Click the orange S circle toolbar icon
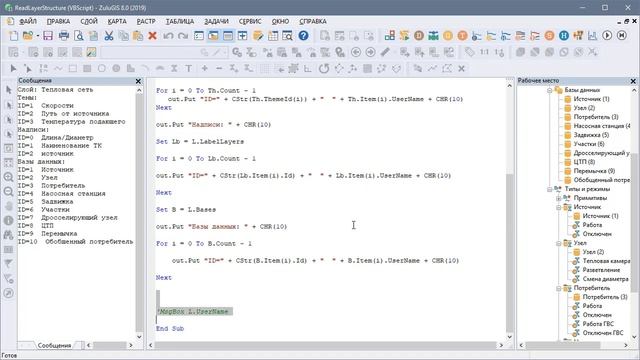Screen dimensions: 640x360 549,36
